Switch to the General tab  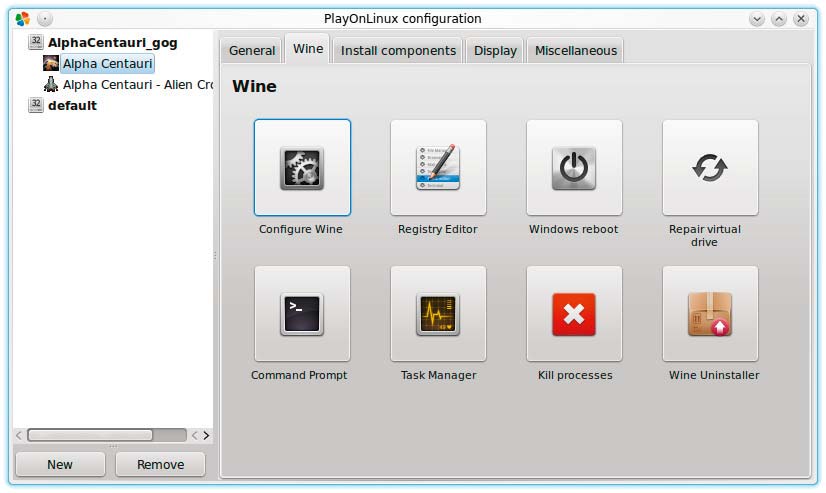(251, 51)
